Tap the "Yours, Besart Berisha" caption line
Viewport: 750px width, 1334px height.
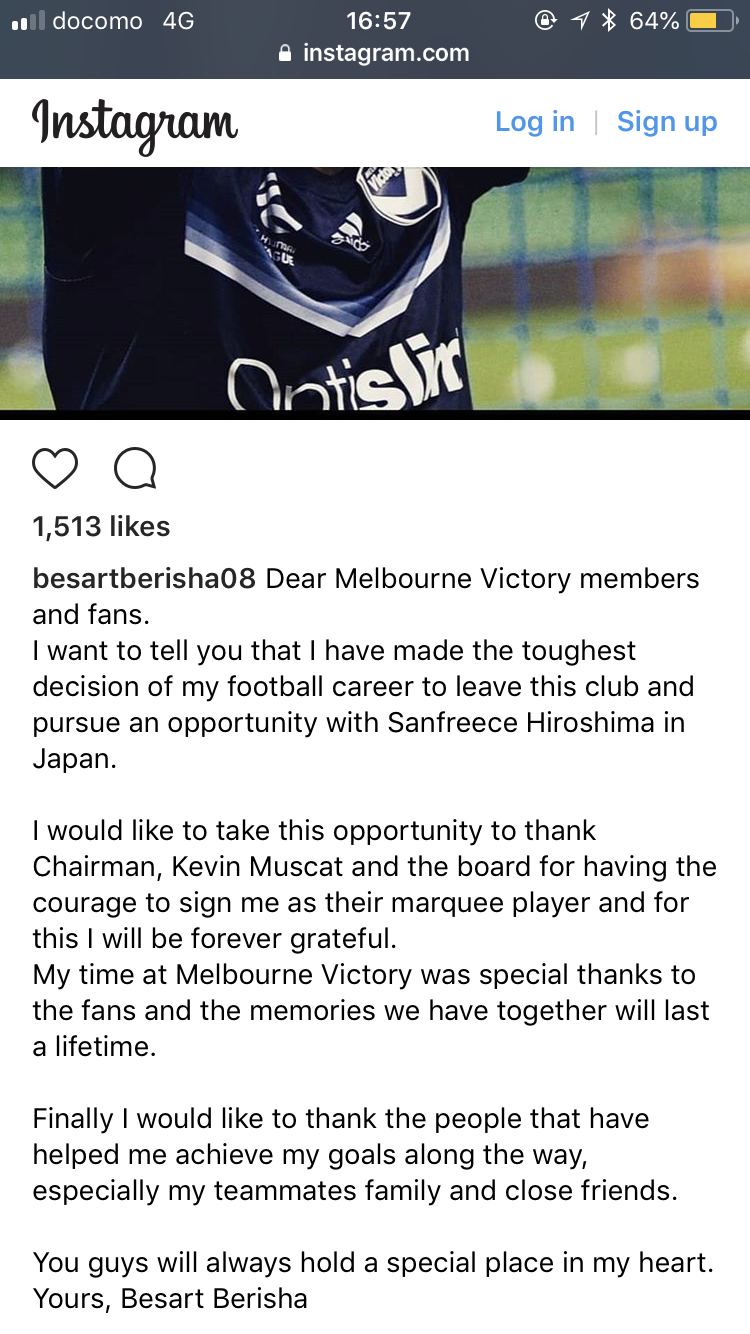click(170, 1299)
